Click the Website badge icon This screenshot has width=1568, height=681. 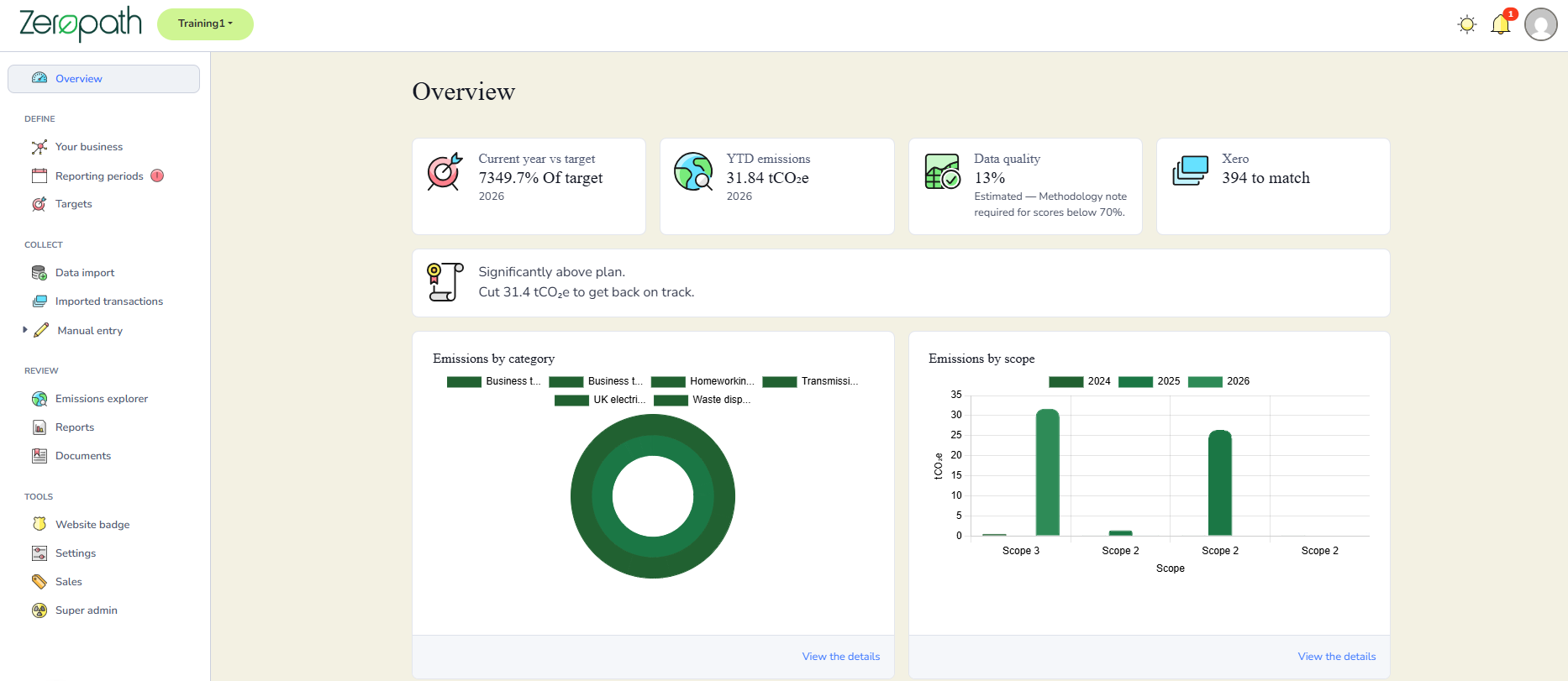(39, 524)
